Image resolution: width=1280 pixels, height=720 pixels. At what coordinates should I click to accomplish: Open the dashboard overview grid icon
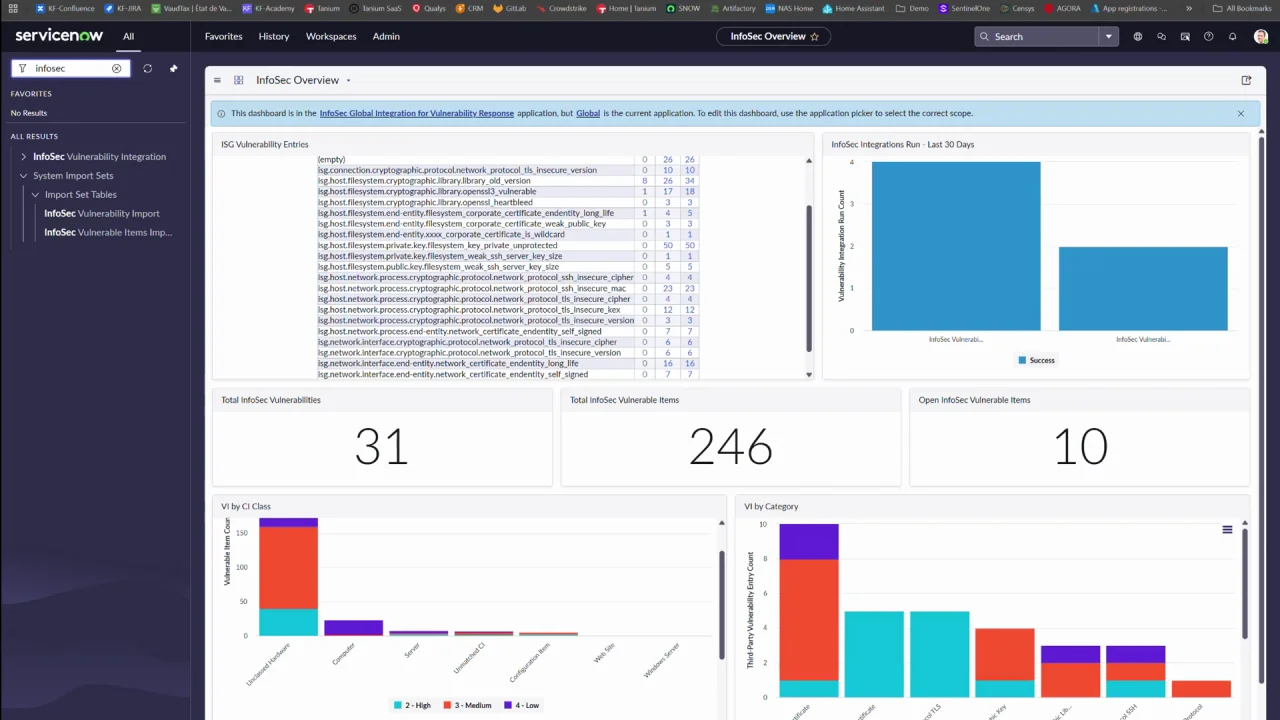click(239, 80)
